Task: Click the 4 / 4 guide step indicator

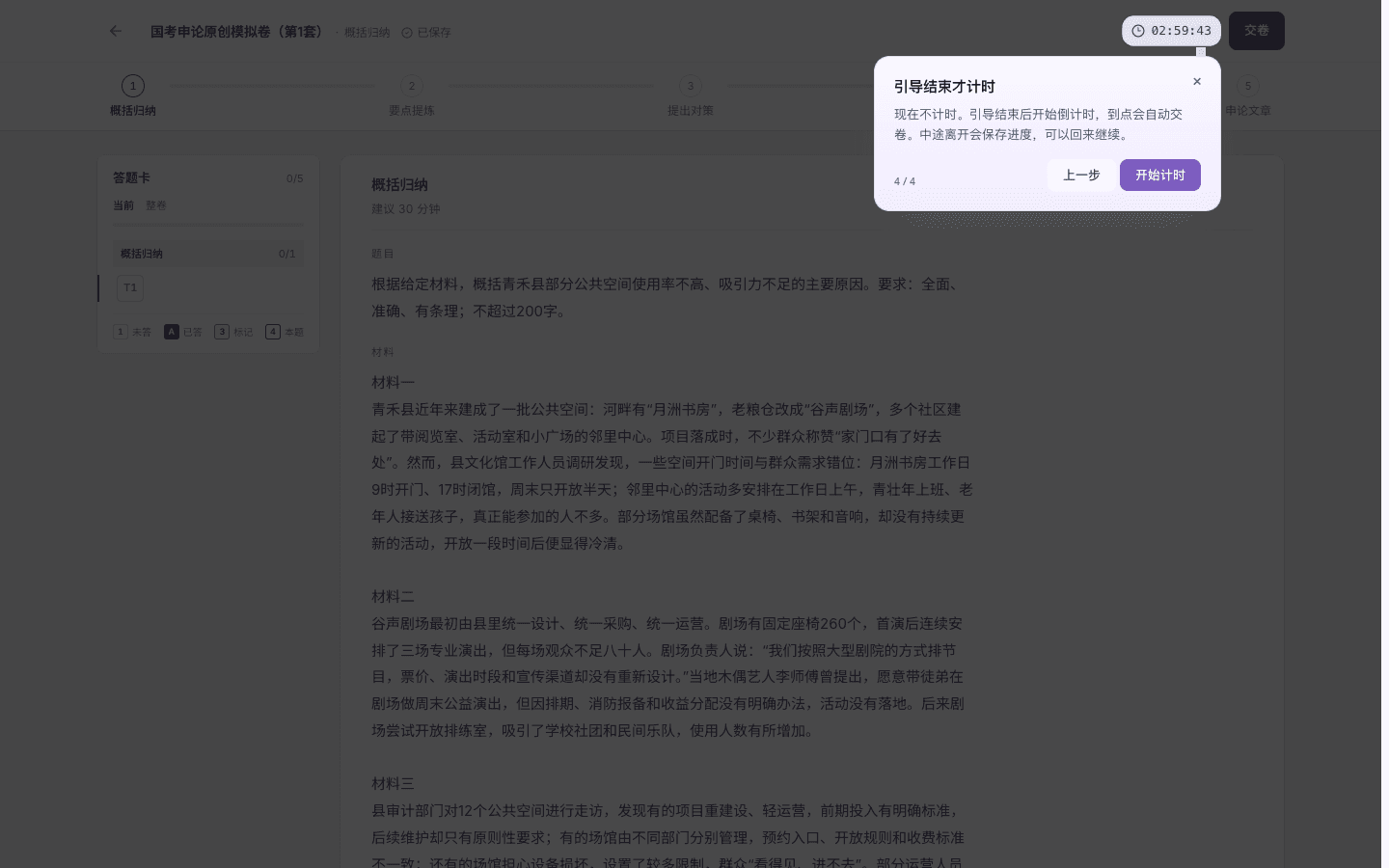Action: click(905, 181)
